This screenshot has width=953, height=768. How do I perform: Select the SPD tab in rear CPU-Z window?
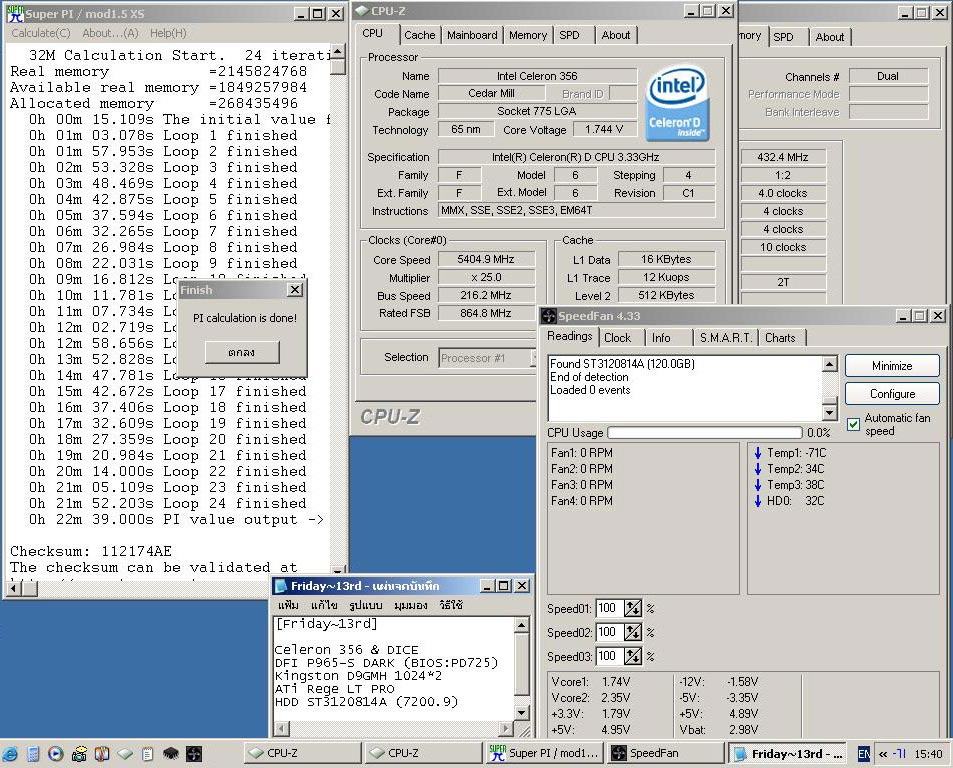click(783, 36)
